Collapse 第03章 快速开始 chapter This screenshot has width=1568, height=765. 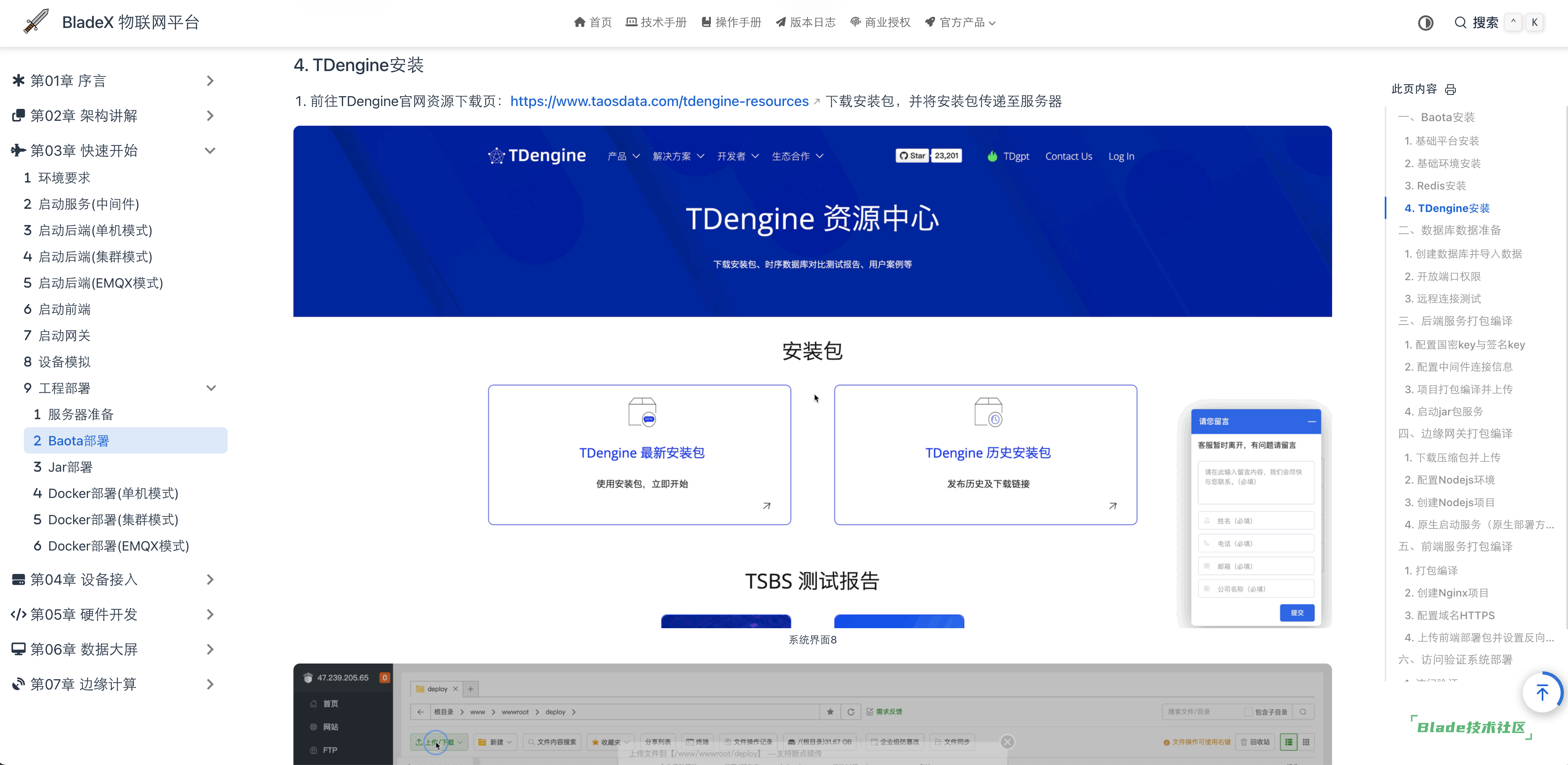(114, 150)
